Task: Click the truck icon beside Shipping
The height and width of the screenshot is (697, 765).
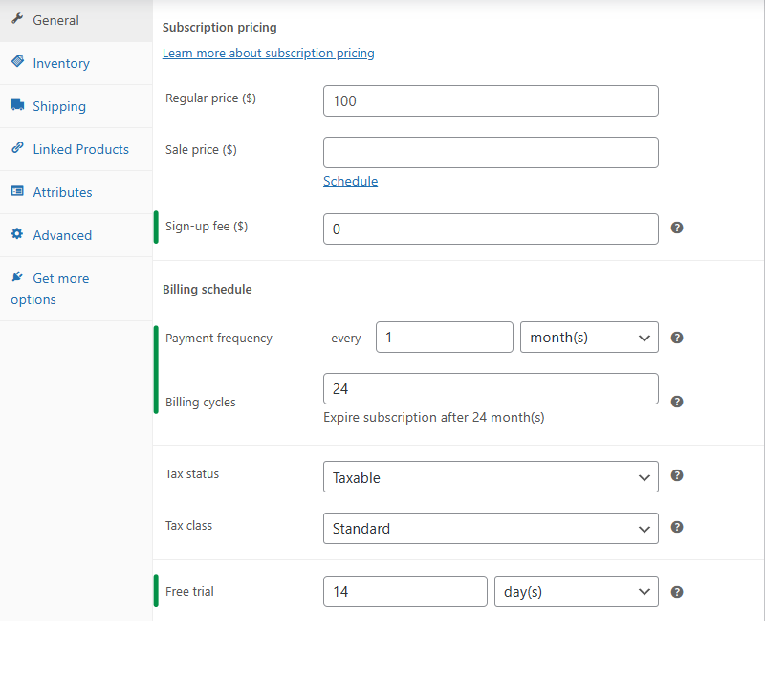Action: tap(17, 104)
